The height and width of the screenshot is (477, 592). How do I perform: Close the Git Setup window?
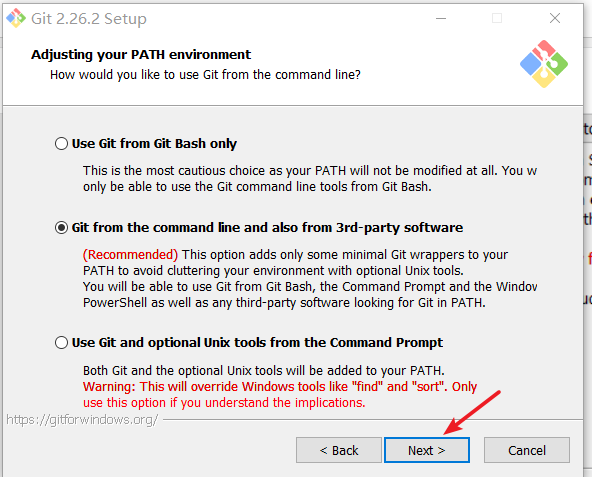(x=555, y=18)
